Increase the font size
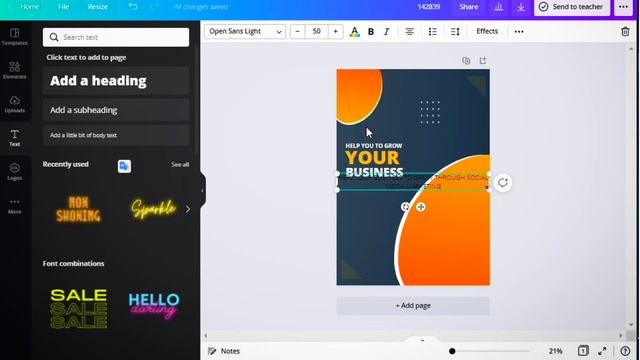The height and width of the screenshot is (360, 640). coord(336,31)
